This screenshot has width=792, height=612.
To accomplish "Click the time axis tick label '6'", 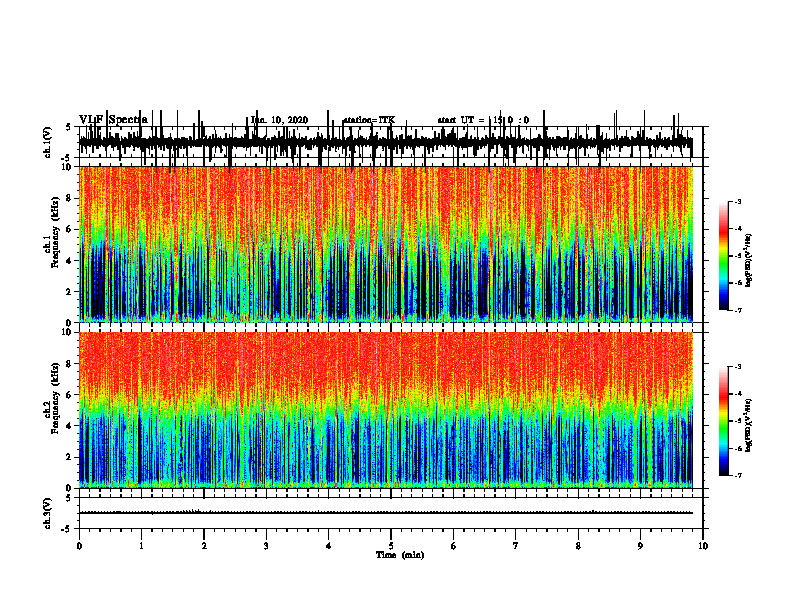I will click(453, 546).
